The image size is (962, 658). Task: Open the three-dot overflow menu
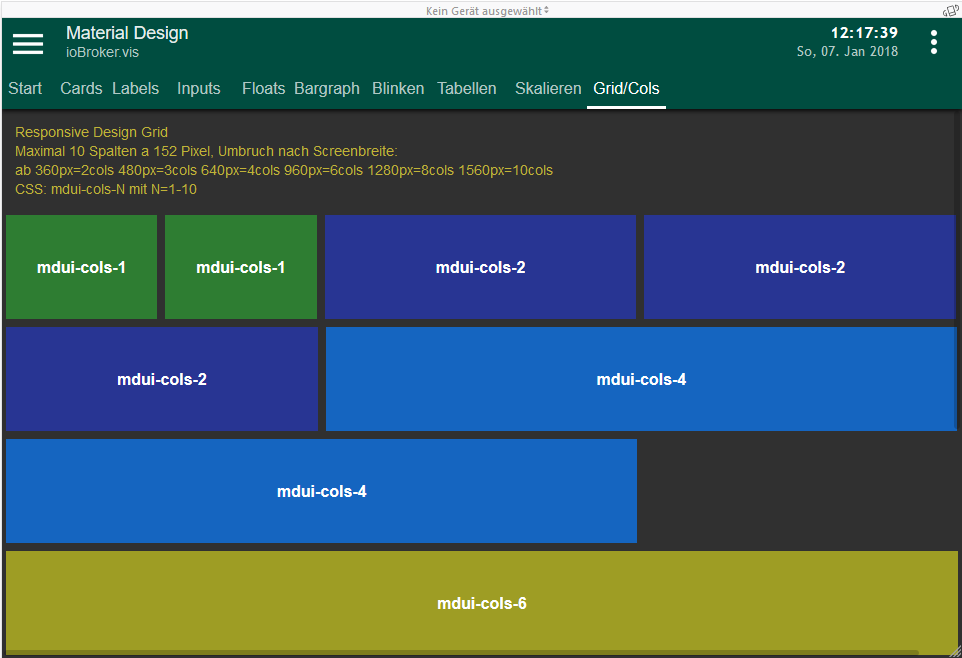[x=934, y=42]
